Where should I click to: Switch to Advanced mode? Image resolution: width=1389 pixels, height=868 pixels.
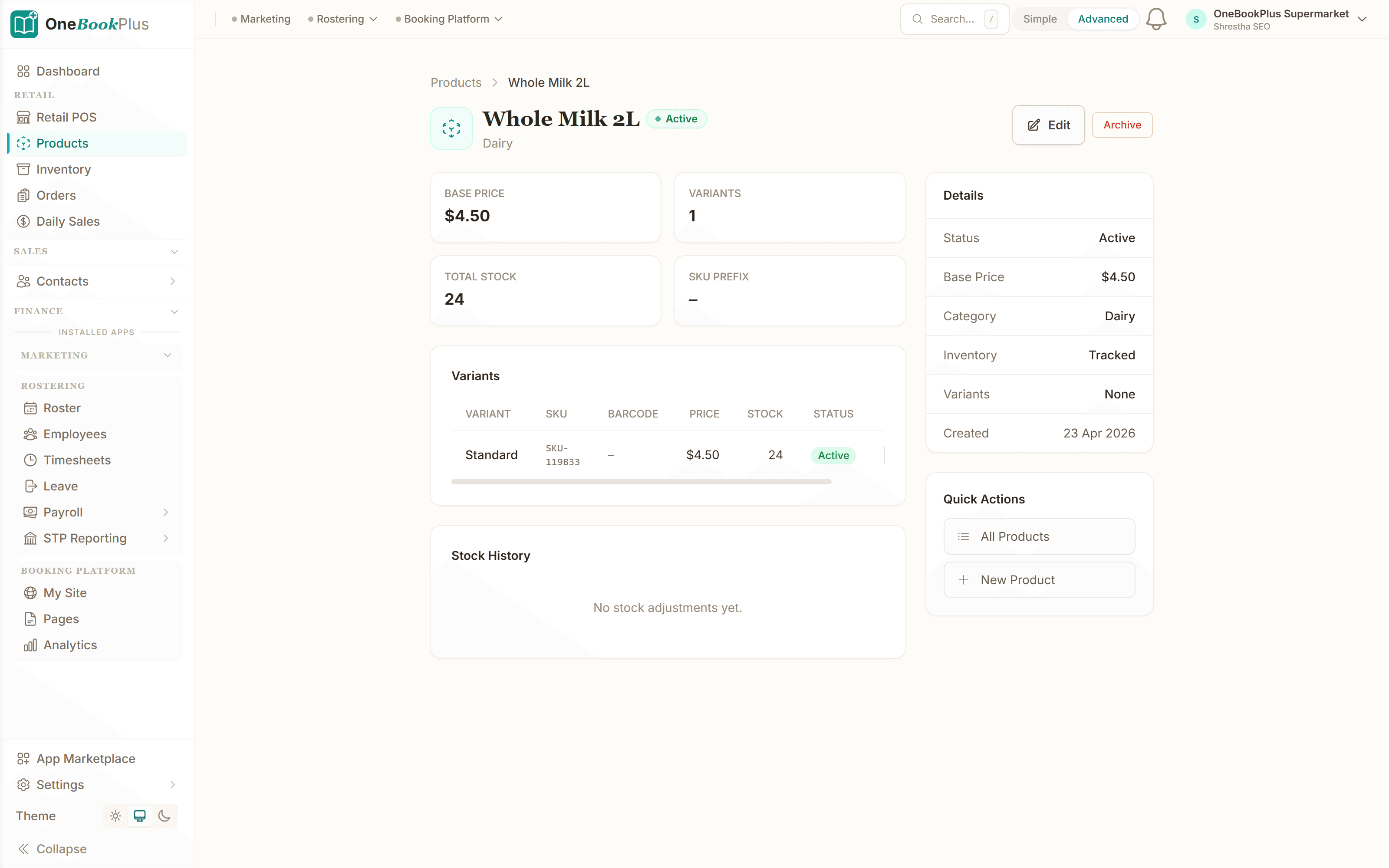point(1103,19)
